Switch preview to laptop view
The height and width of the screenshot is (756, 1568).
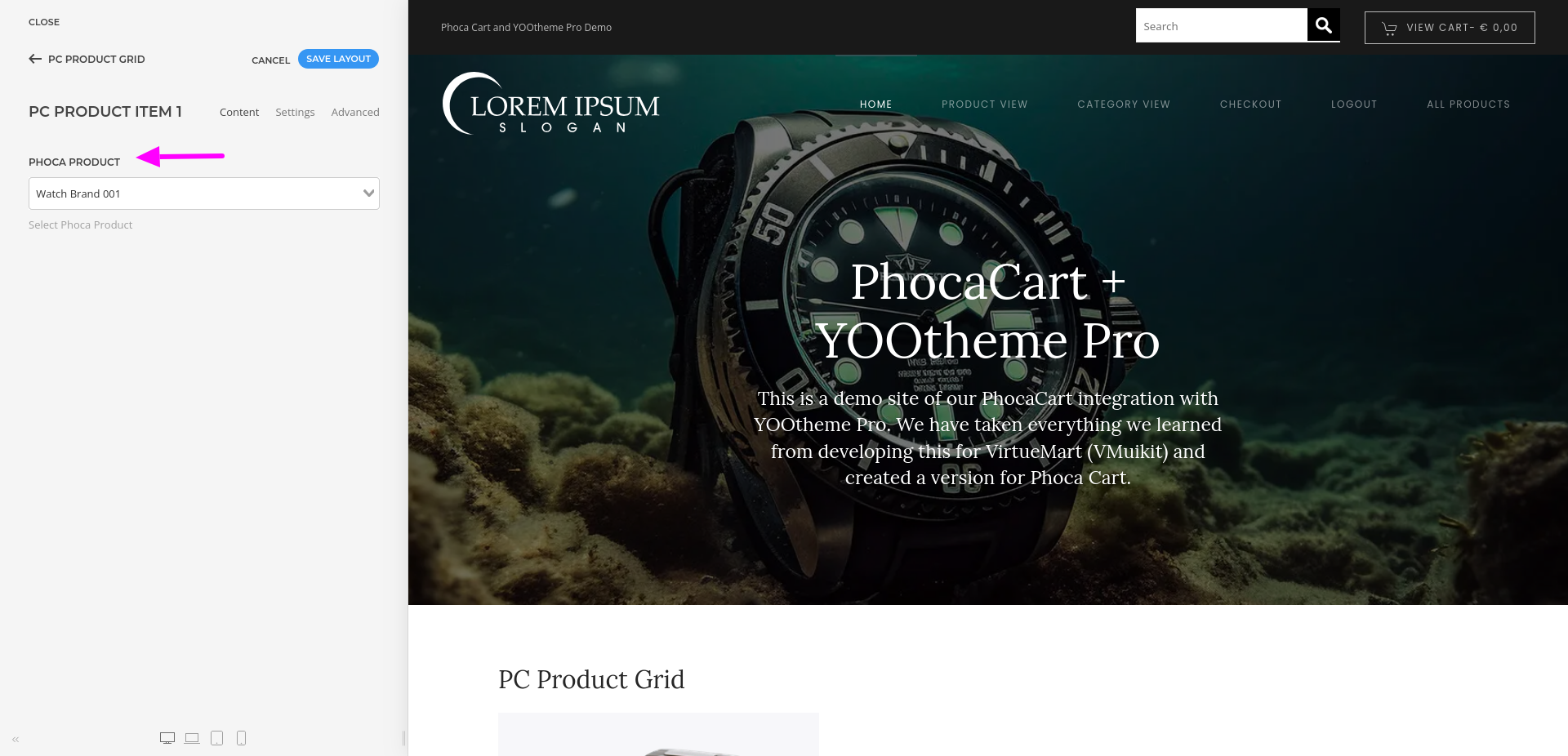tap(192, 738)
